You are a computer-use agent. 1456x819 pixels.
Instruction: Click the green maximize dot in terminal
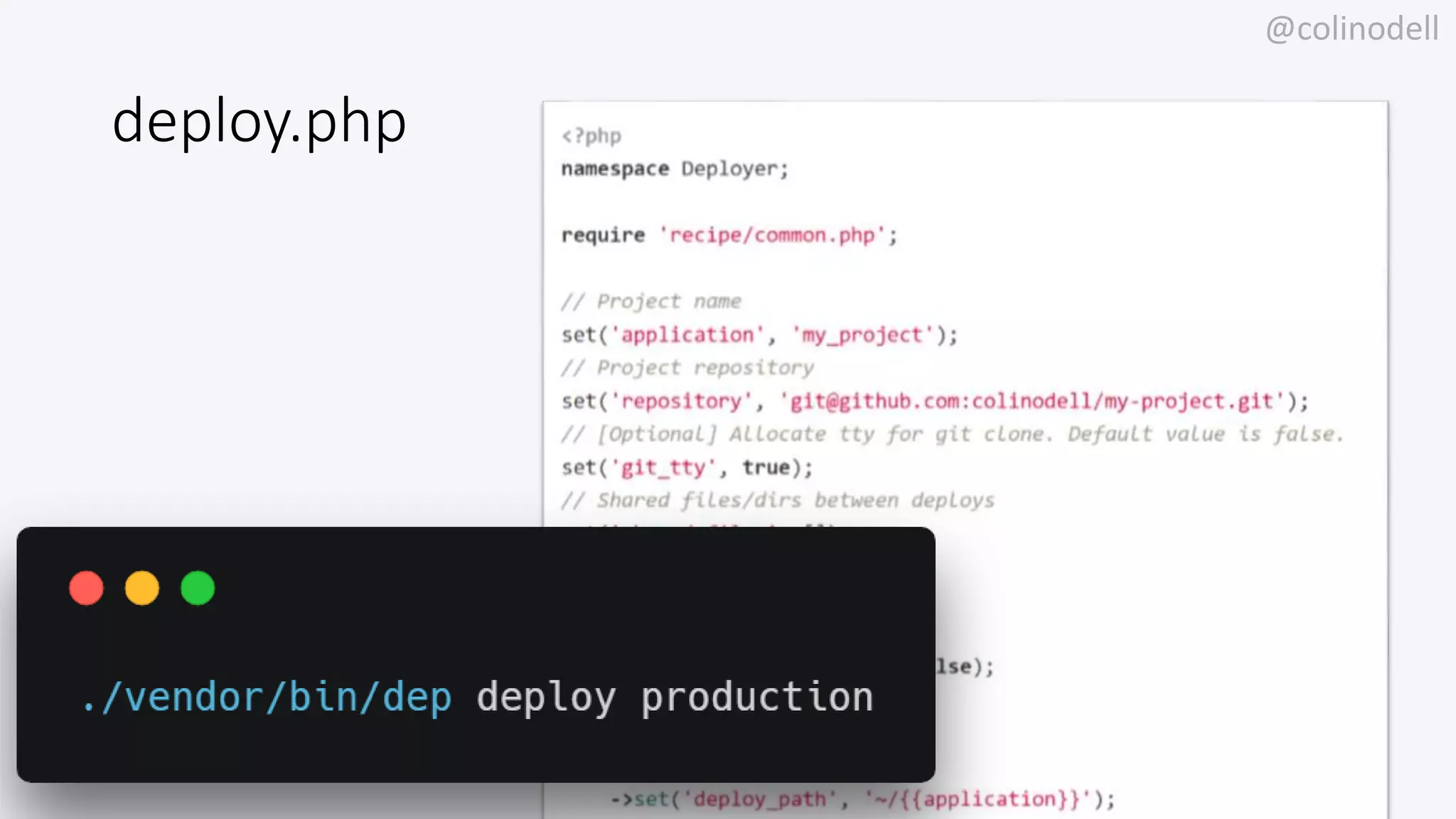[x=198, y=588]
